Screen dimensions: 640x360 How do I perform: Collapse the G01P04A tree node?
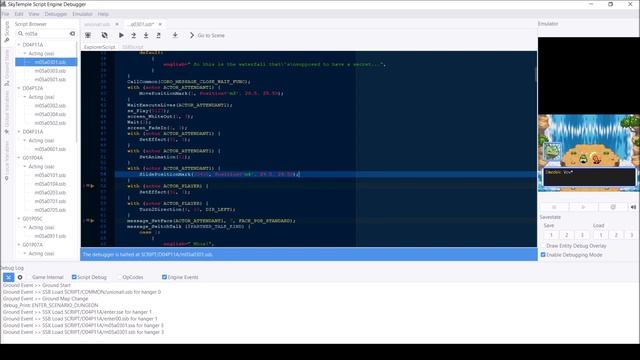19,158
